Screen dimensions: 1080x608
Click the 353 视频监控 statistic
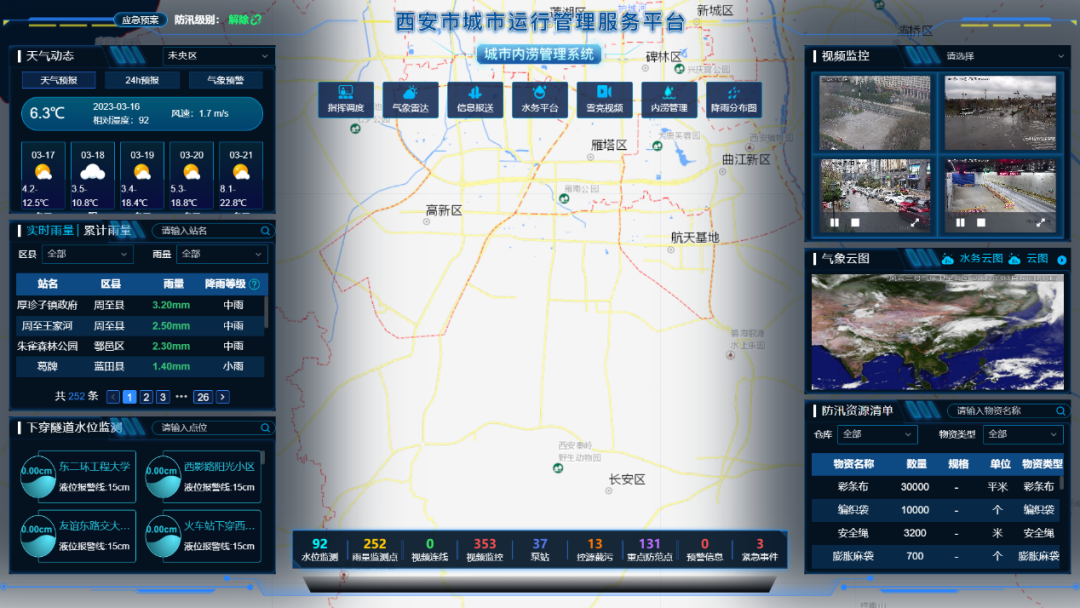[x=485, y=549]
